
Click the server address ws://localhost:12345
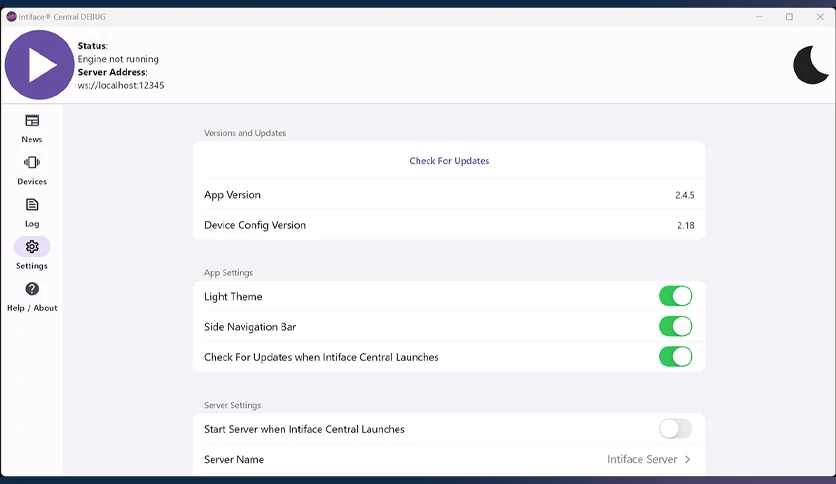(x=121, y=85)
